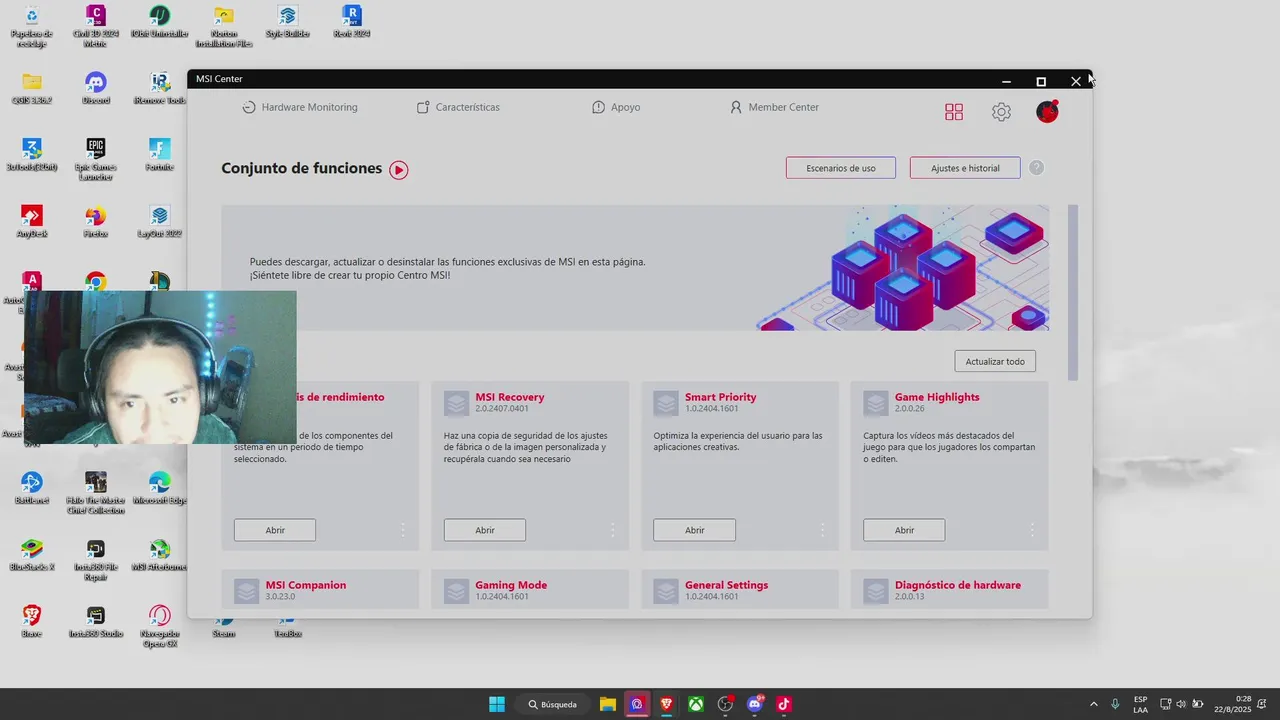The image size is (1280, 720).
Task: Click the General Settings title
Action: [x=726, y=585]
